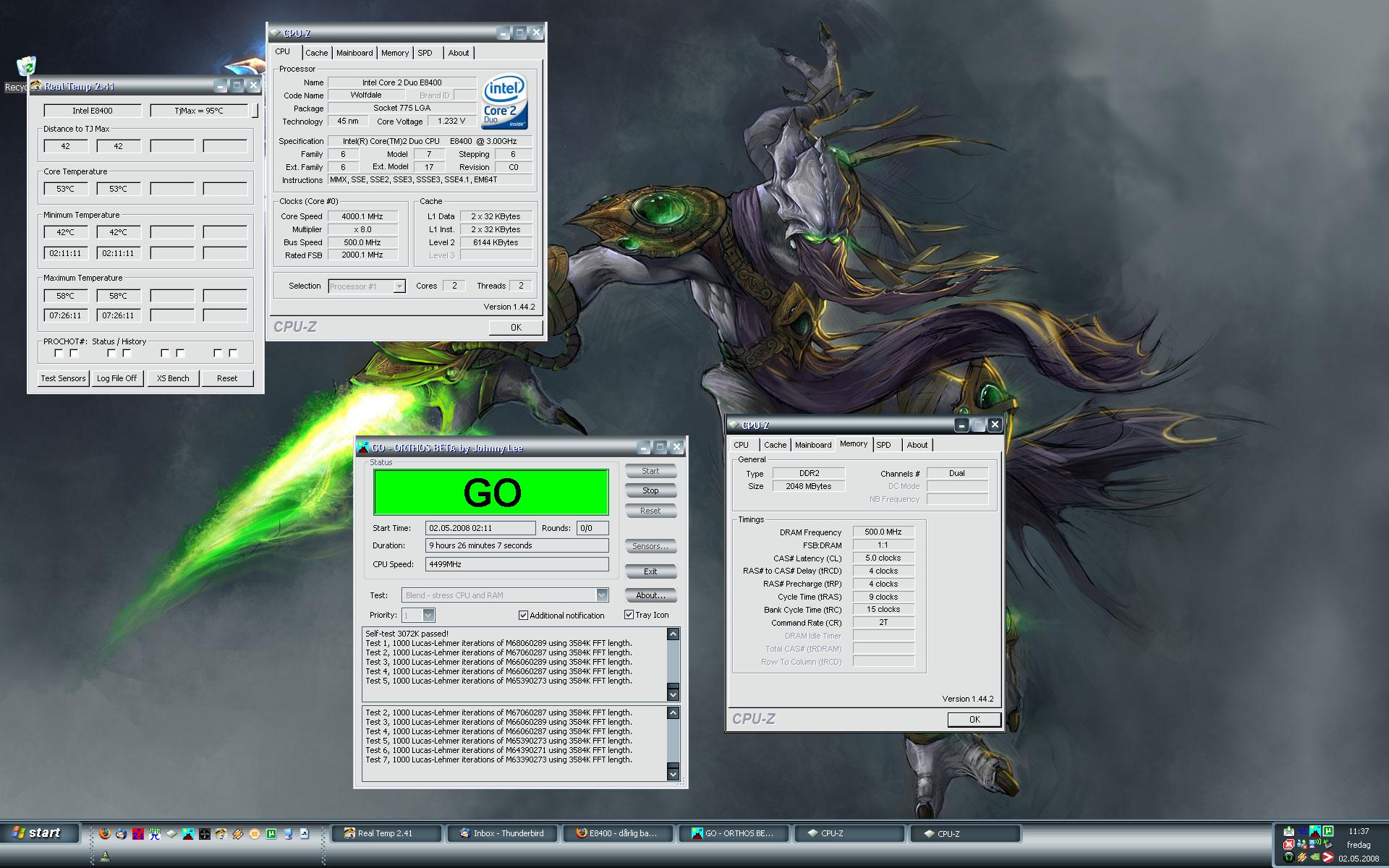Click the Show Desktop icon in Quick Launch
The height and width of the screenshot is (868, 1389).
(288, 833)
